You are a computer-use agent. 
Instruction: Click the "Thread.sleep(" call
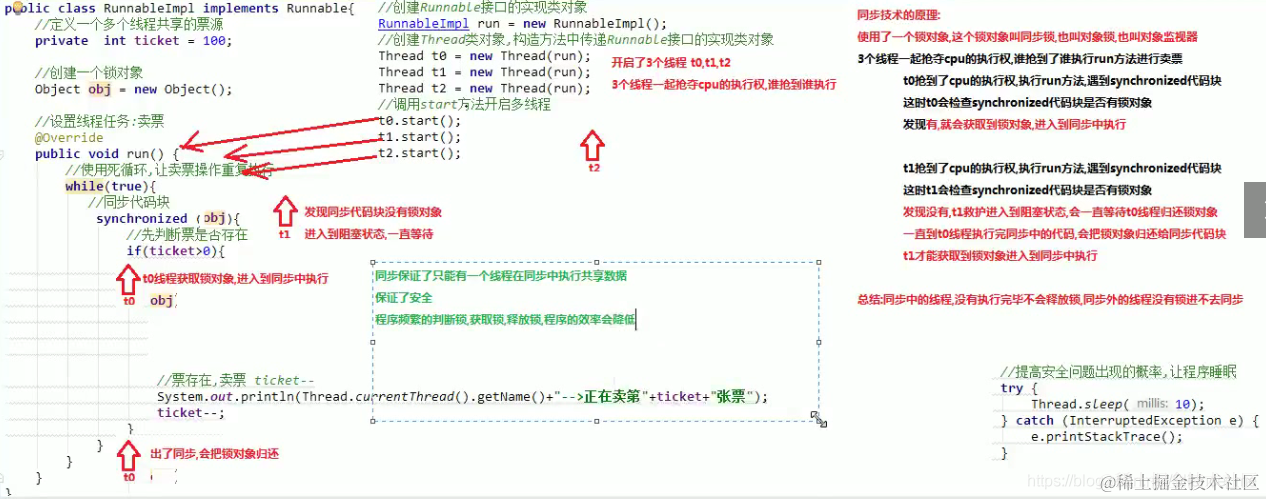[x=1079, y=404]
